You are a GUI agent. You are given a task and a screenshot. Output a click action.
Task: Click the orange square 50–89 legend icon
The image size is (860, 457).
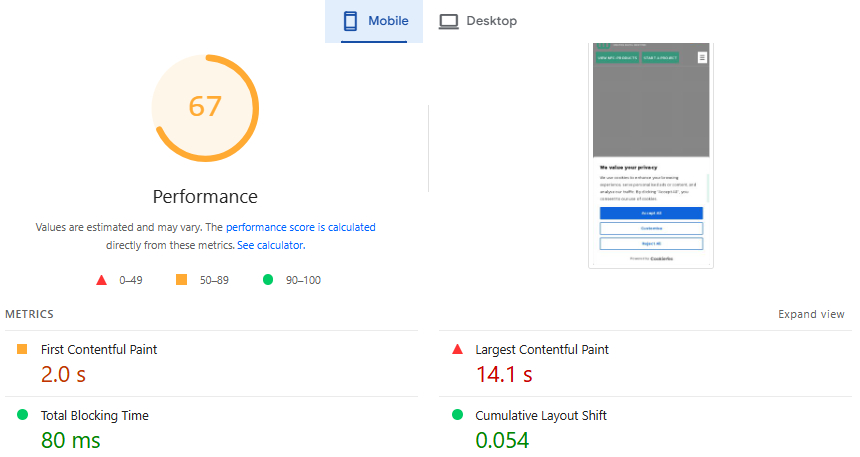(182, 280)
